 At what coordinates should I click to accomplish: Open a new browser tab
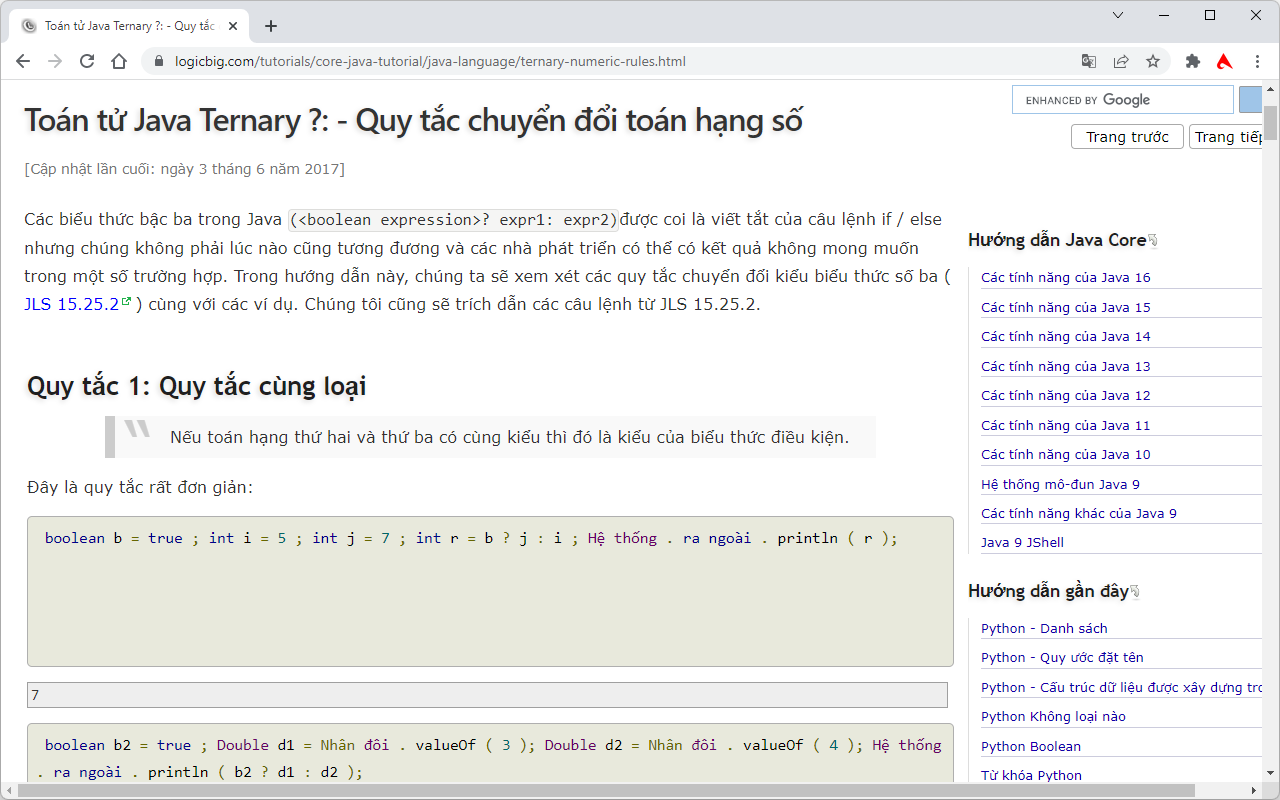[x=270, y=26]
